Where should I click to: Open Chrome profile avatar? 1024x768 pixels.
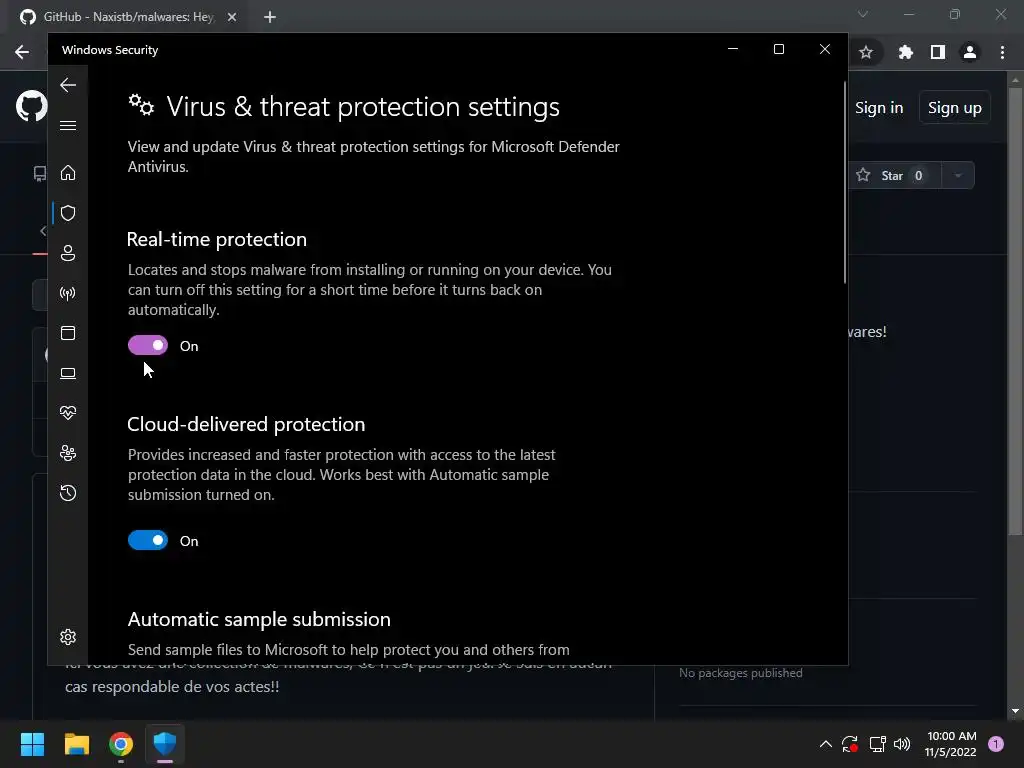click(x=970, y=52)
